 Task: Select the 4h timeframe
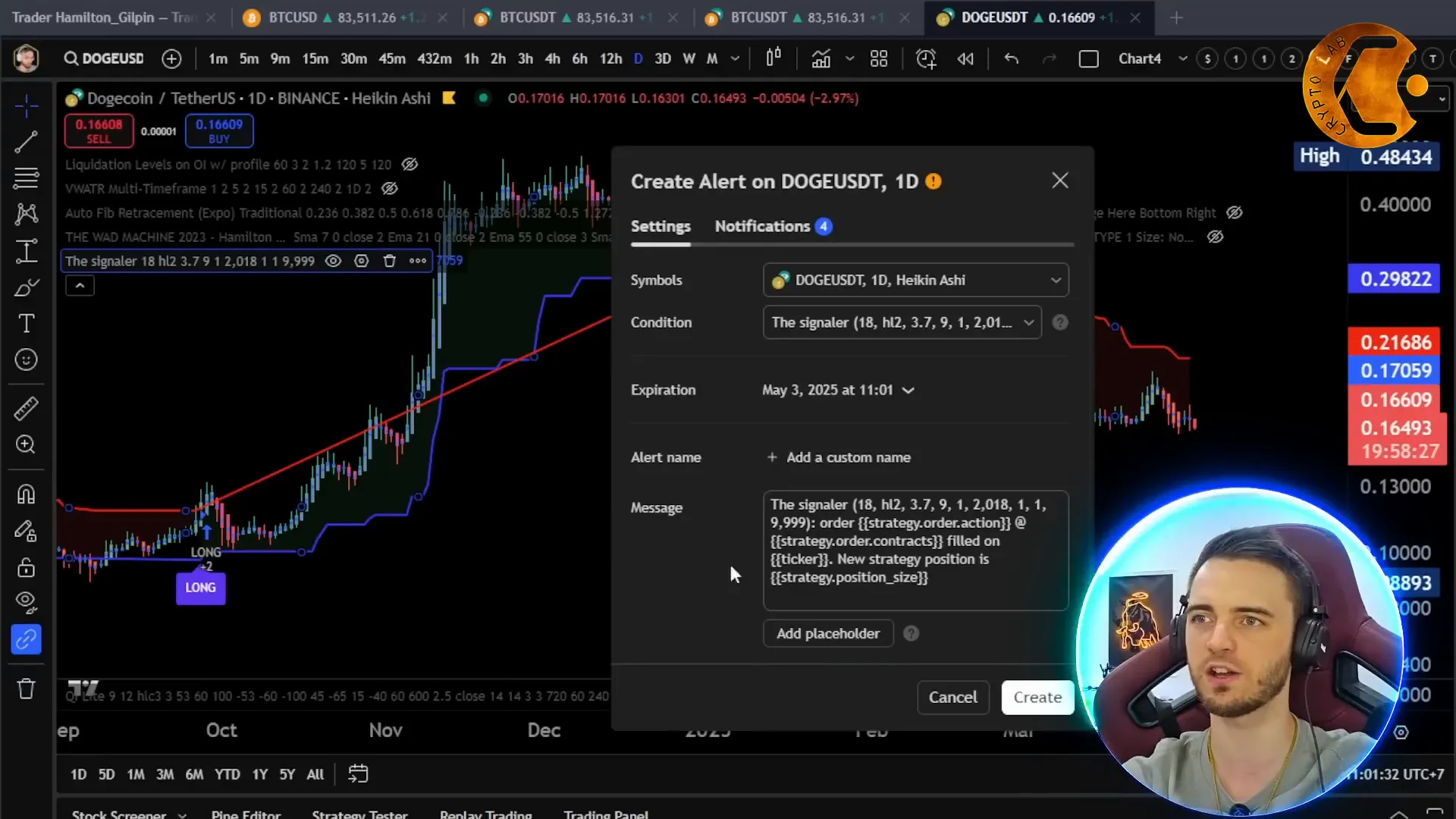pyautogui.click(x=552, y=58)
